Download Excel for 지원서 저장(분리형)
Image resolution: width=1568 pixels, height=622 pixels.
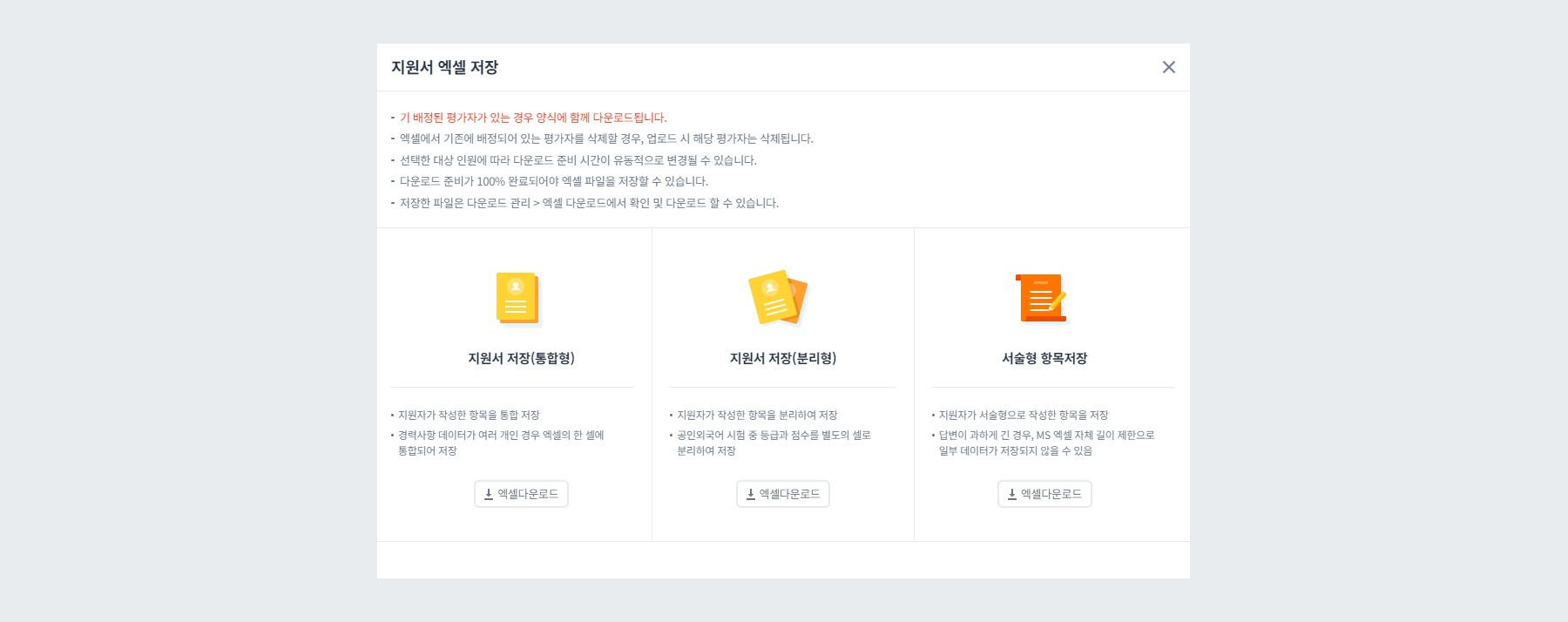coord(782,494)
